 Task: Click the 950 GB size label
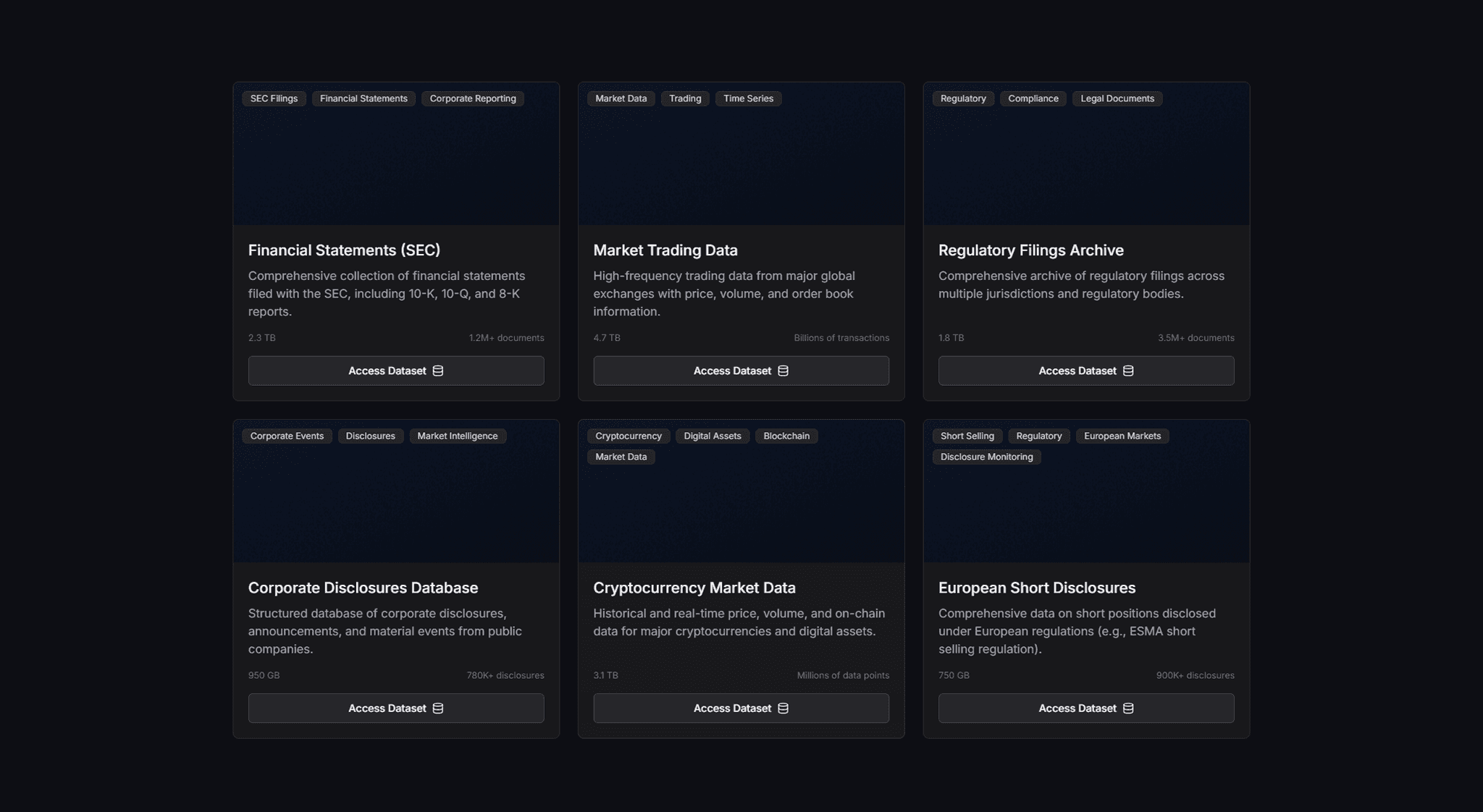(x=264, y=675)
